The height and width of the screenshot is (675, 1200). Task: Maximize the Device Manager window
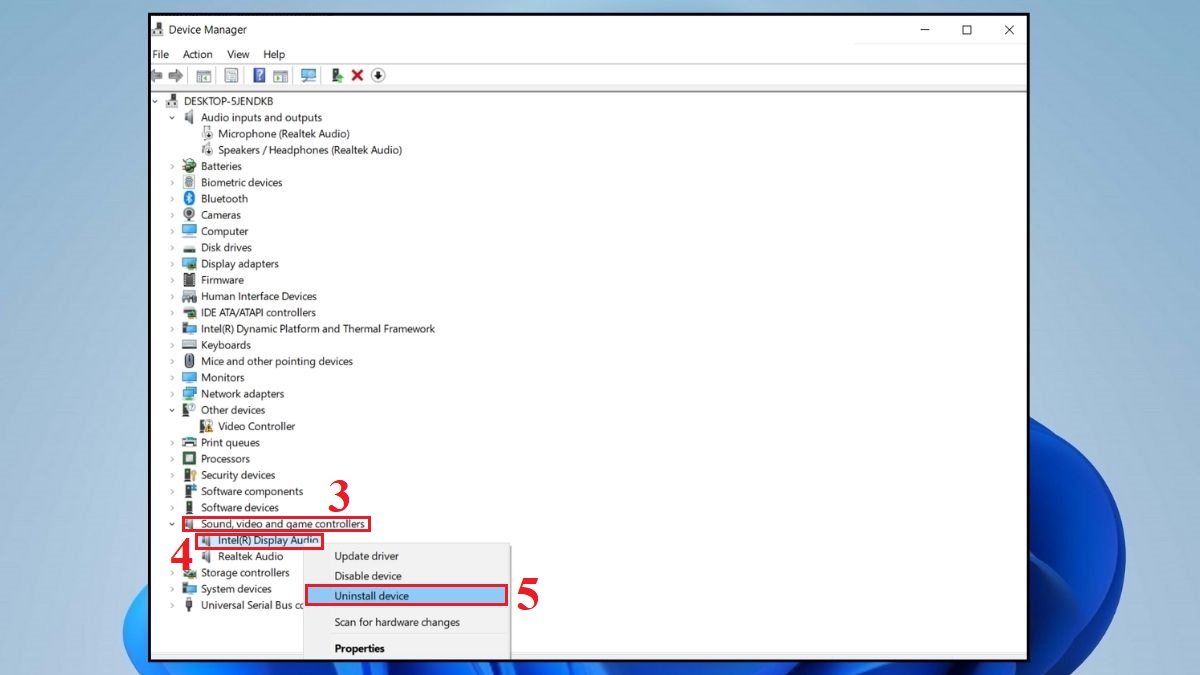click(967, 30)
